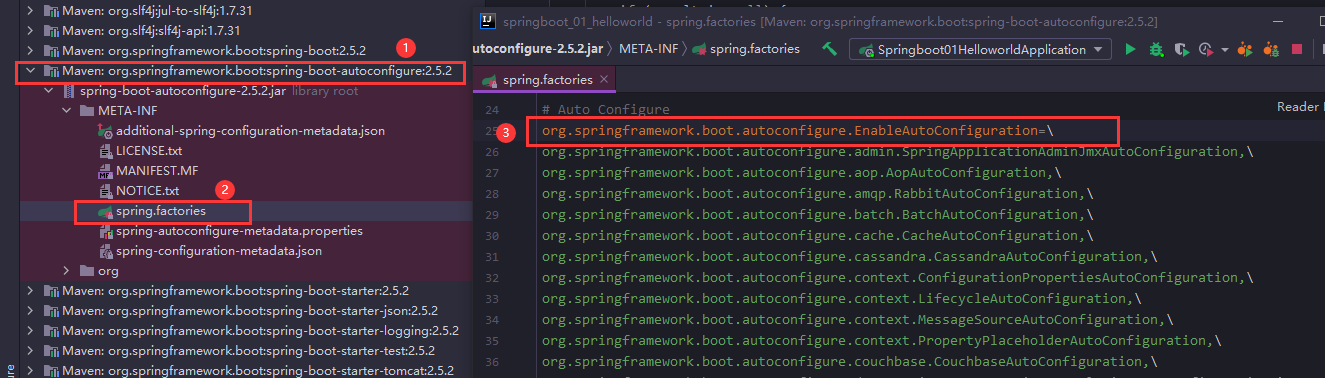The height and width of the screenshot is (378, 1325).
Task: Open the profiler options dropdown arrow
Action: [1224, 50]
